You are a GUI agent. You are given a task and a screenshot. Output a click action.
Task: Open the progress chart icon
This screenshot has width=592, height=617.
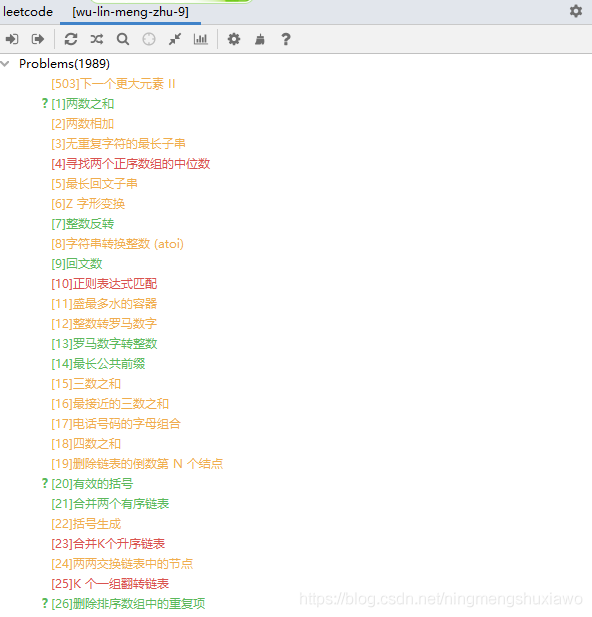click(201, 39)
